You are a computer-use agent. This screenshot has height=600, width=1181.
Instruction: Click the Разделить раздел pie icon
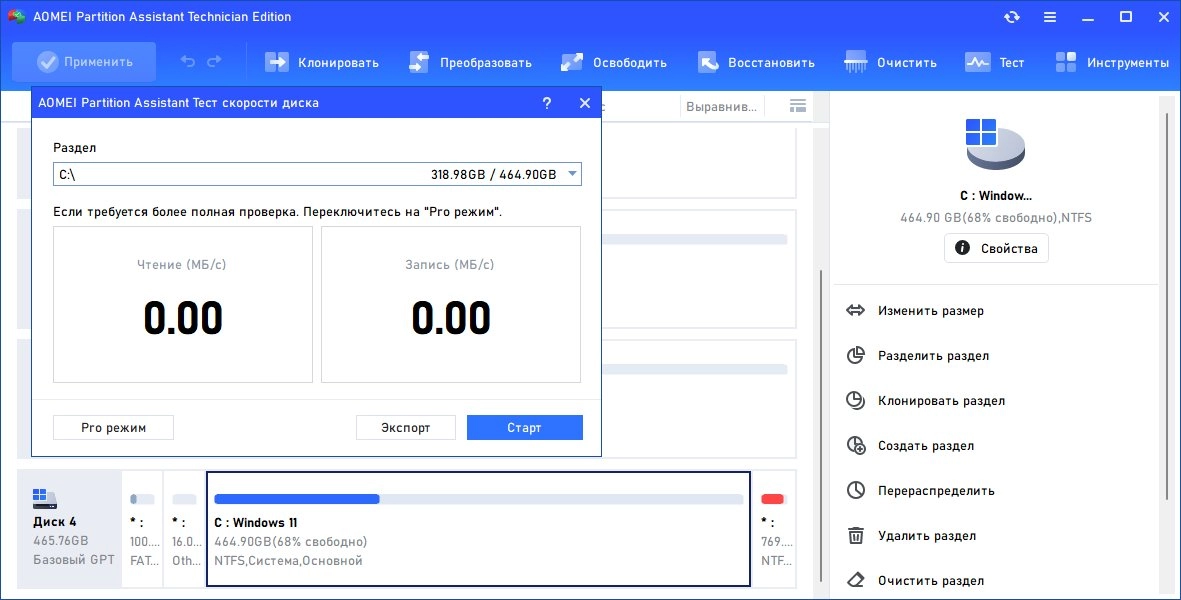tap(856, 355)
